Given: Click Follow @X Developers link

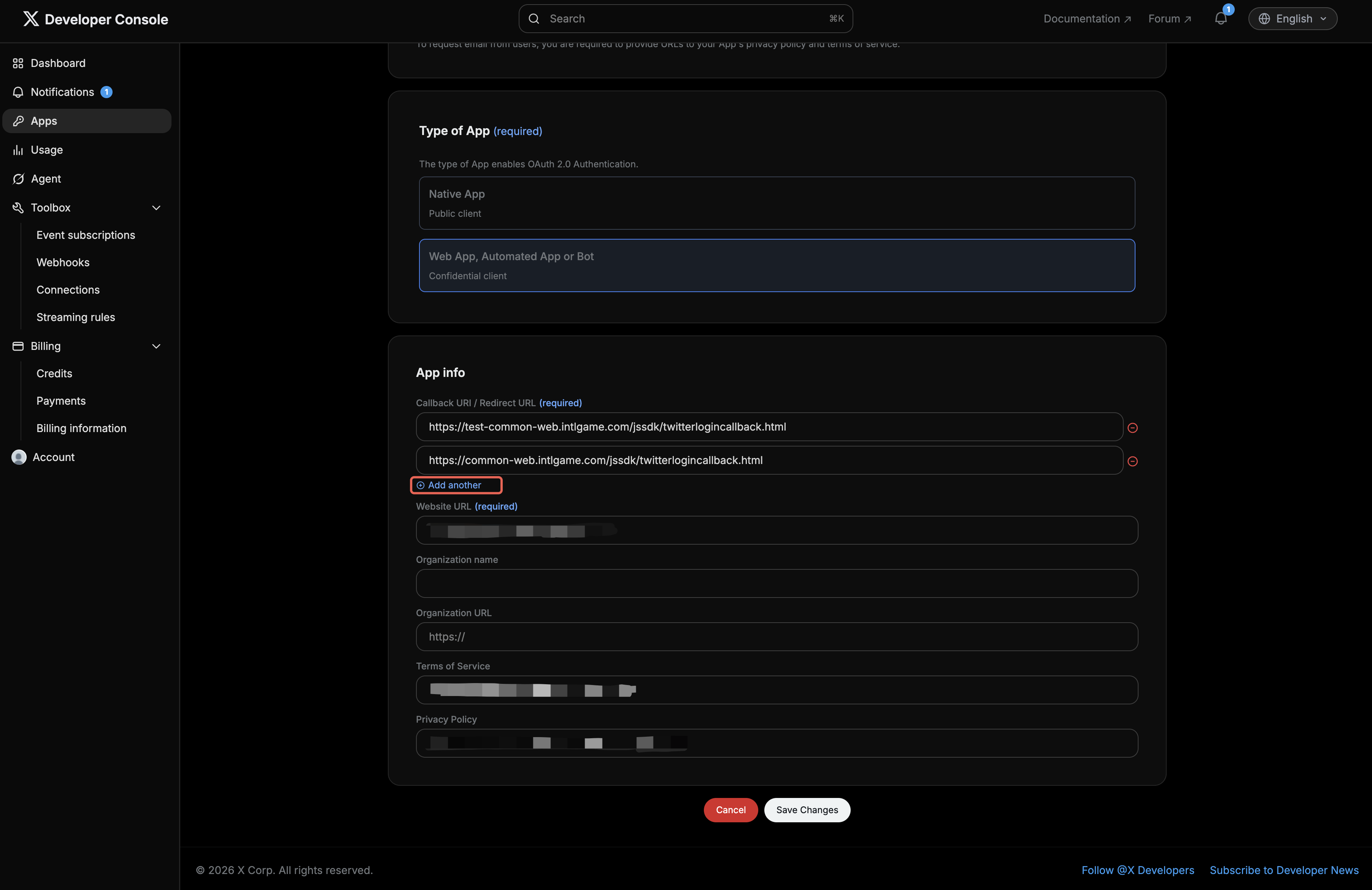Looking at the screenshot, I should [1137, 870].
